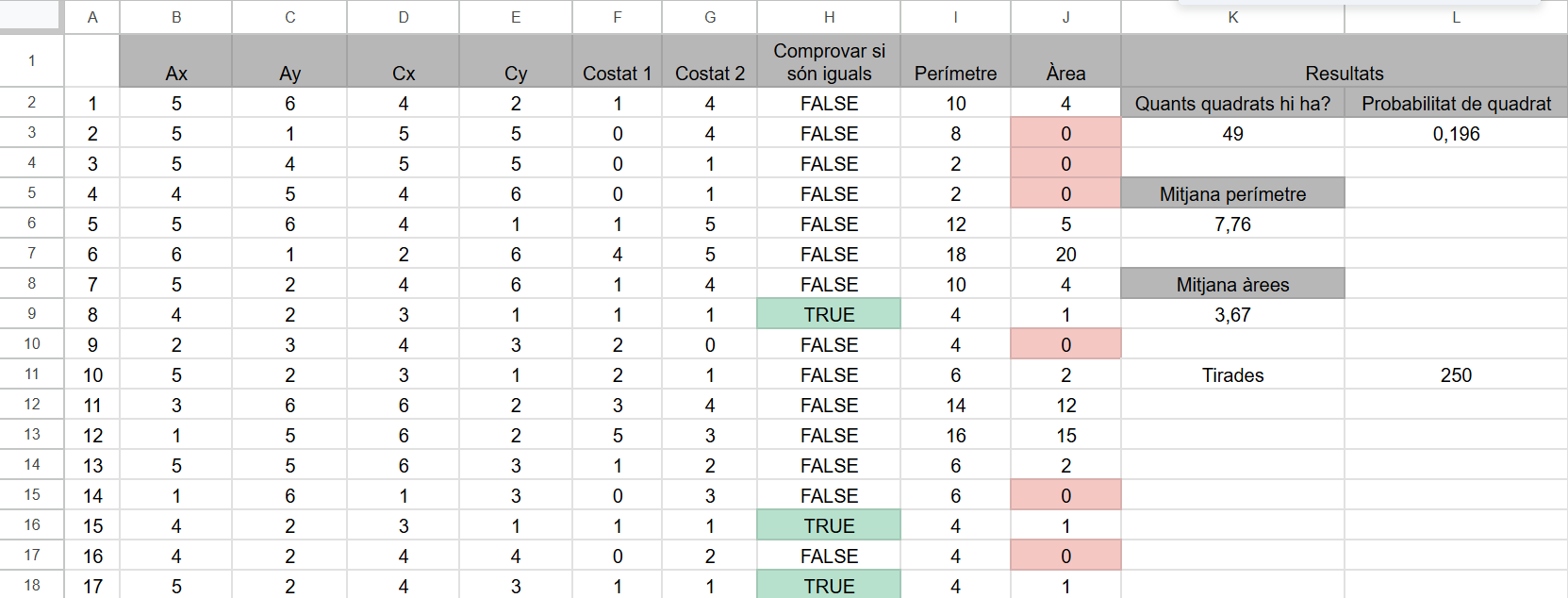Click the cell showing 0,196

pos(1456,134)
